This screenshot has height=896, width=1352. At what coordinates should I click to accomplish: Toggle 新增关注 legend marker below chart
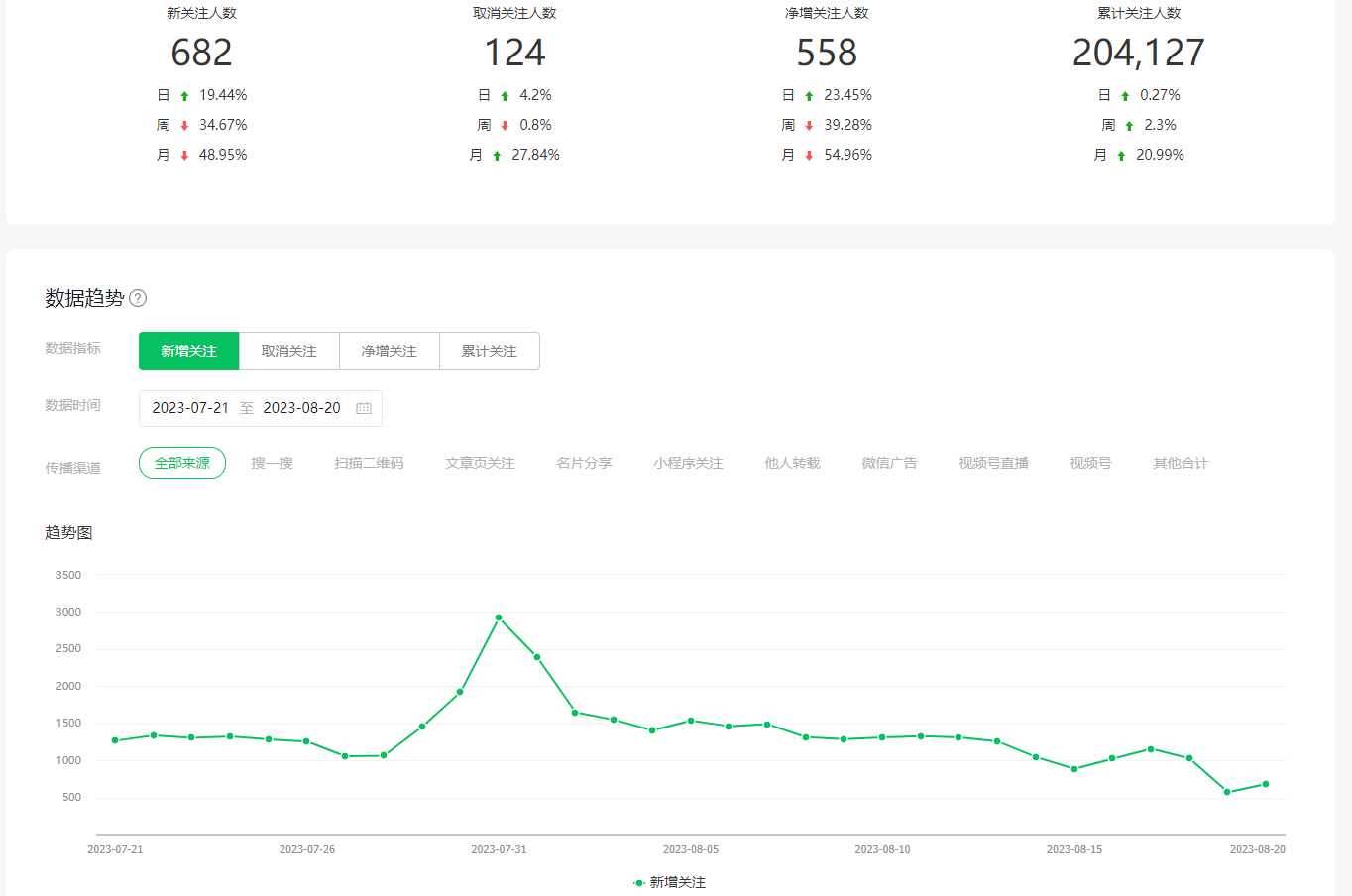639,882
